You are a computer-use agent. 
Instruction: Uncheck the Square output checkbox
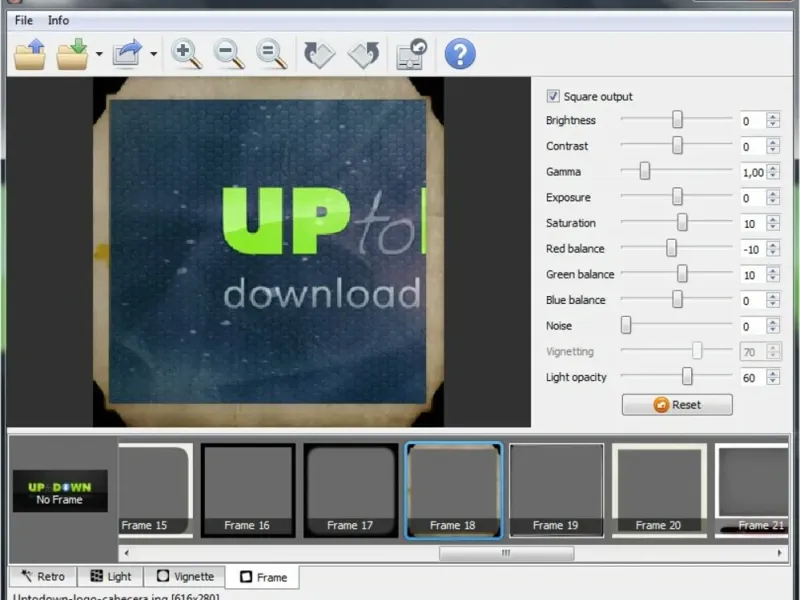553,97
